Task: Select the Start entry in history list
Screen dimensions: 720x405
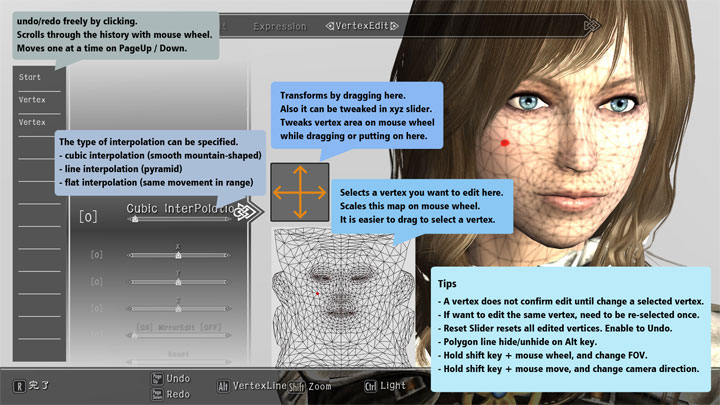Action: coord(30,77)
